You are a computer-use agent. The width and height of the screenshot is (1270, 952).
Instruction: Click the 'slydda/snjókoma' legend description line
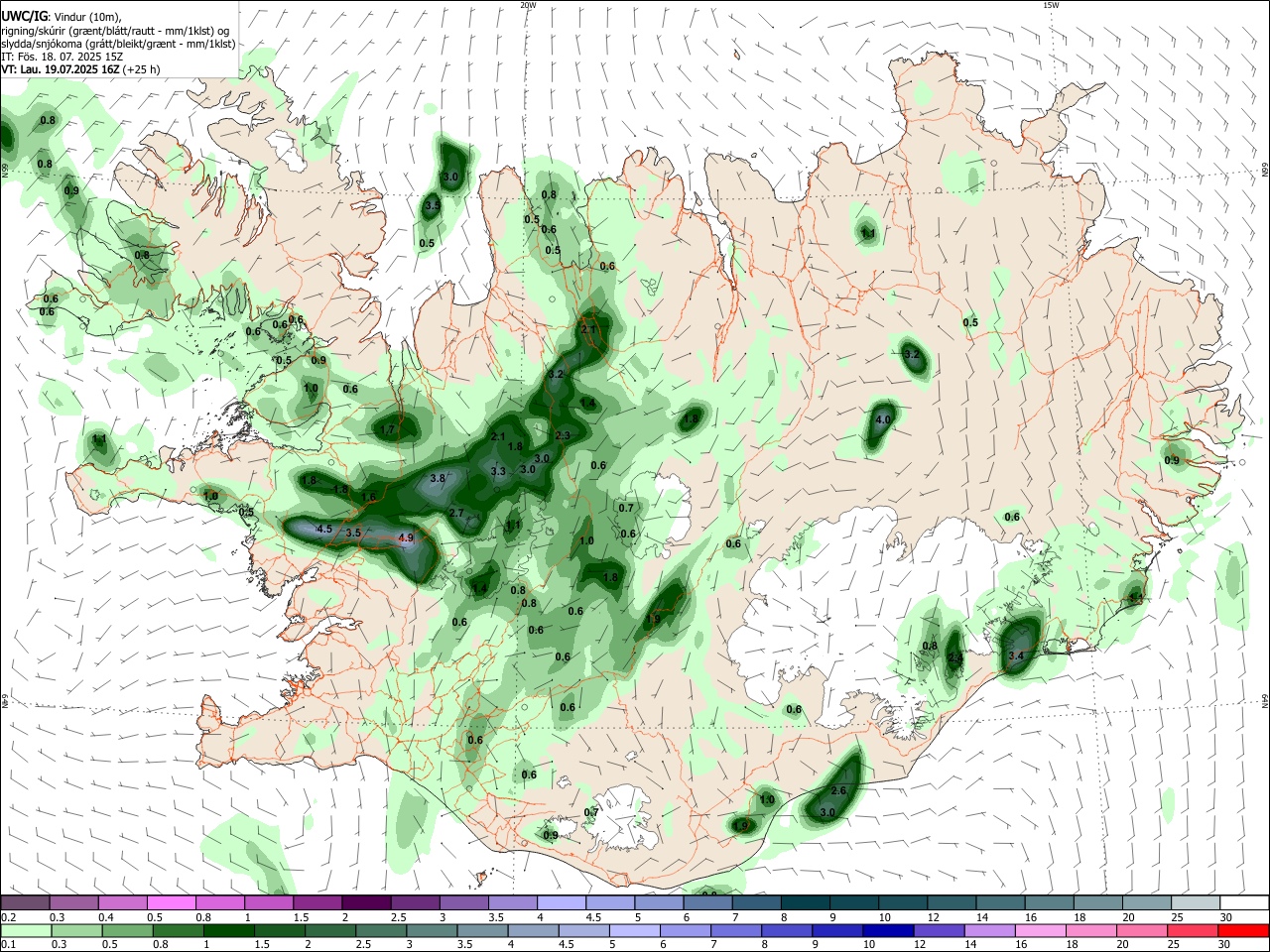pyautogui.click(x=118, y=44)
